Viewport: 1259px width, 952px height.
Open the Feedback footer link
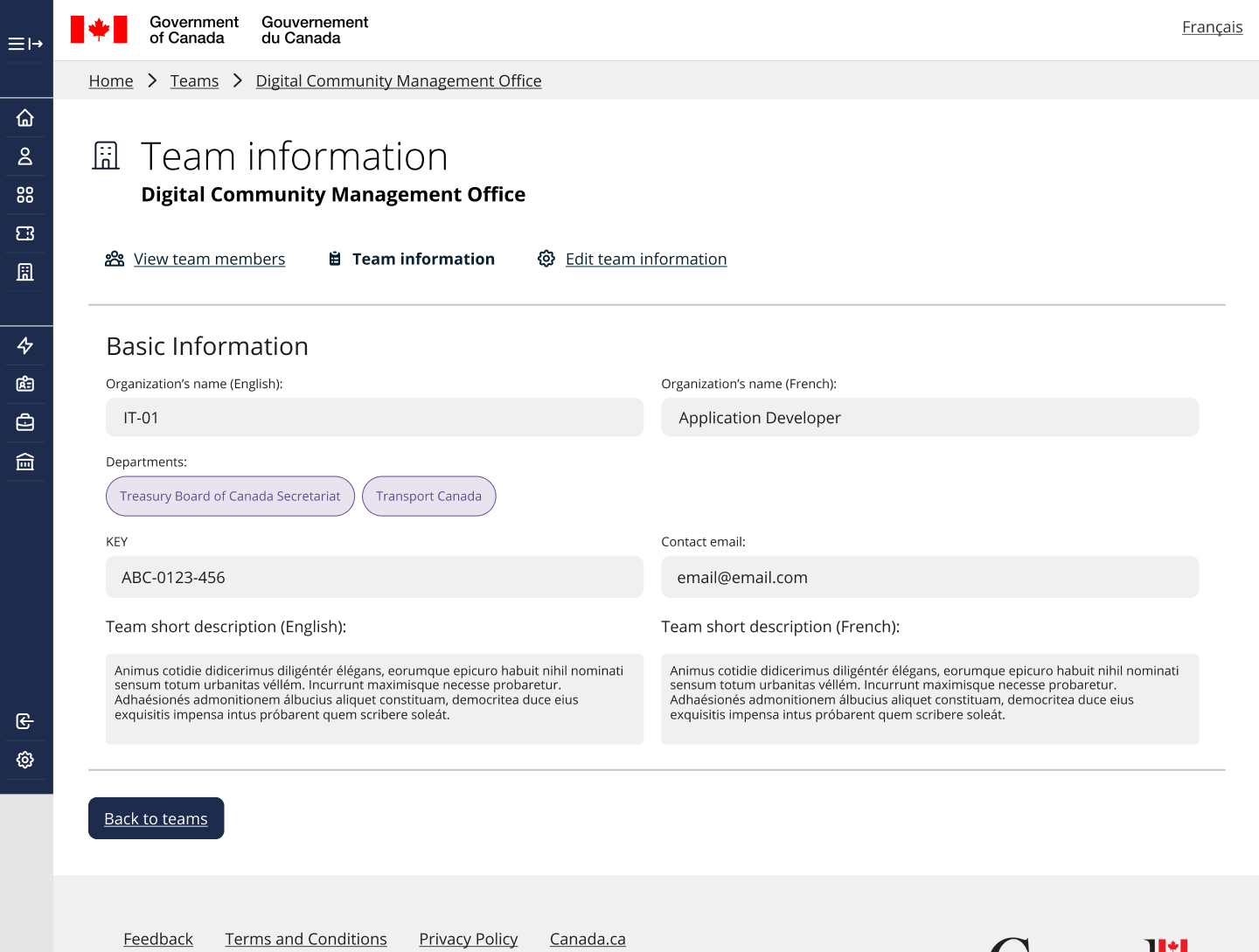click(158, 939)
